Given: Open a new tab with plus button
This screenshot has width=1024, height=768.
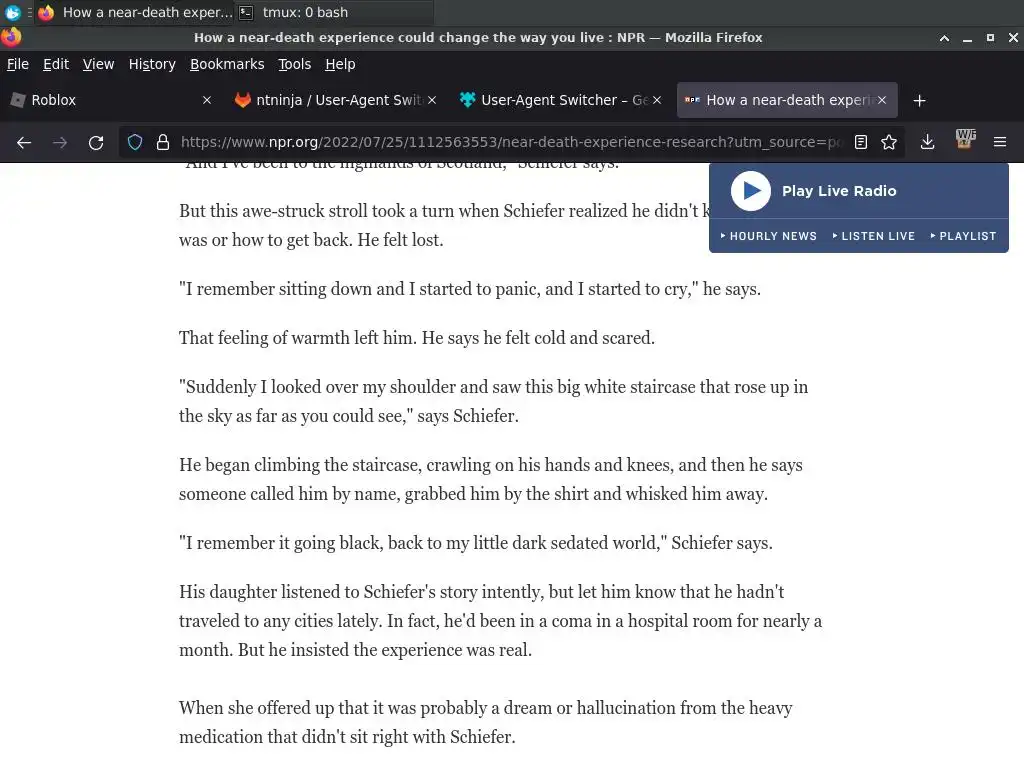Looking at the screenshot, I should click(x=920, y=101).
